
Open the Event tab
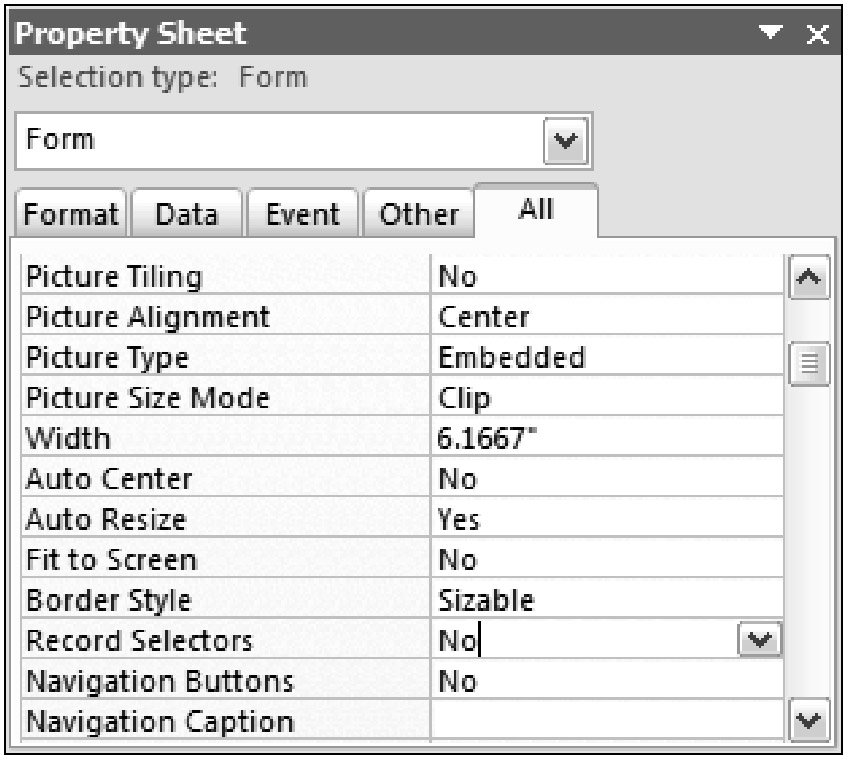pyautogui.click(x=302, y=215)
